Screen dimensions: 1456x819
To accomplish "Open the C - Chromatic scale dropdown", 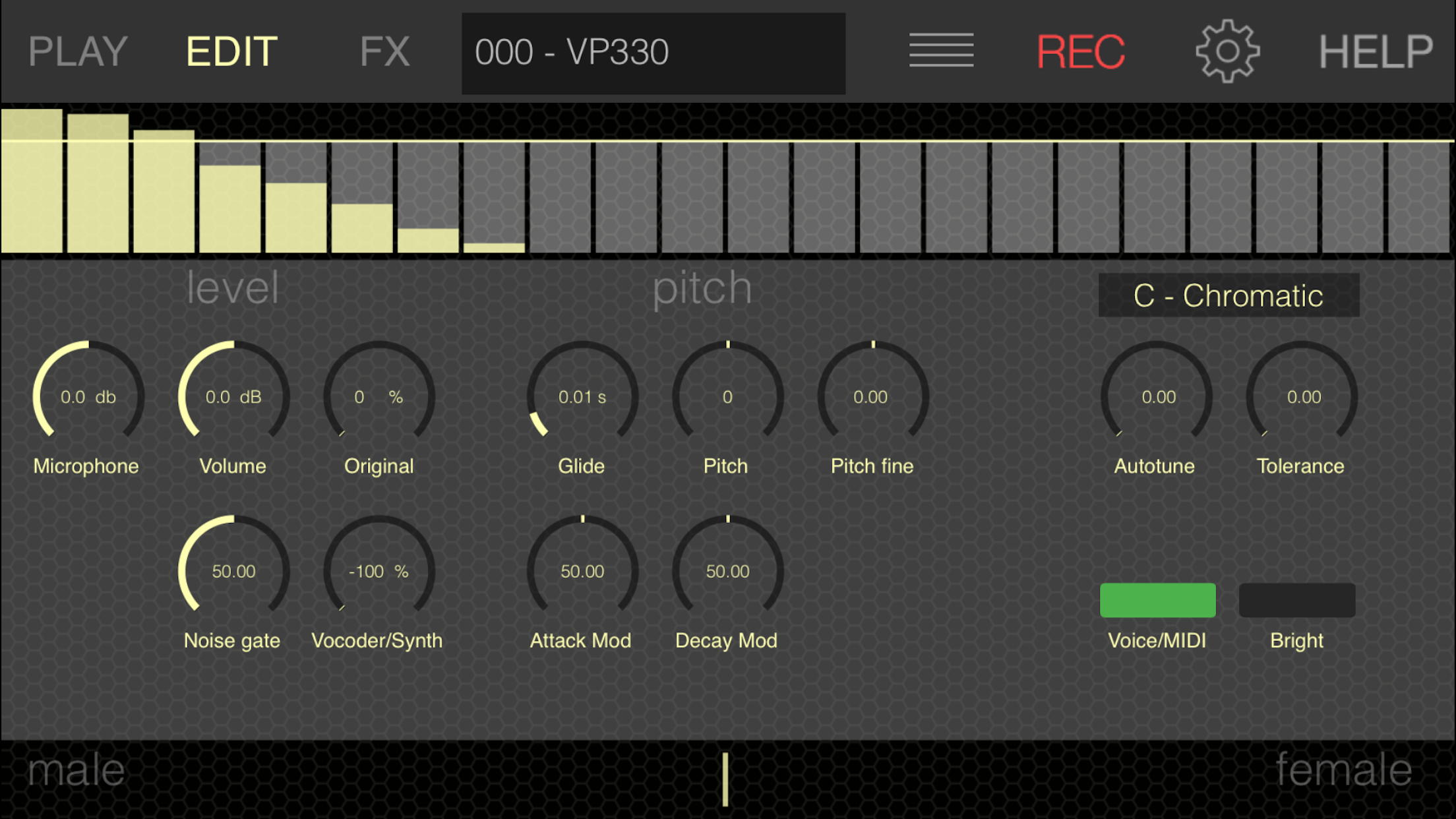I will [x=1228, y=295].
